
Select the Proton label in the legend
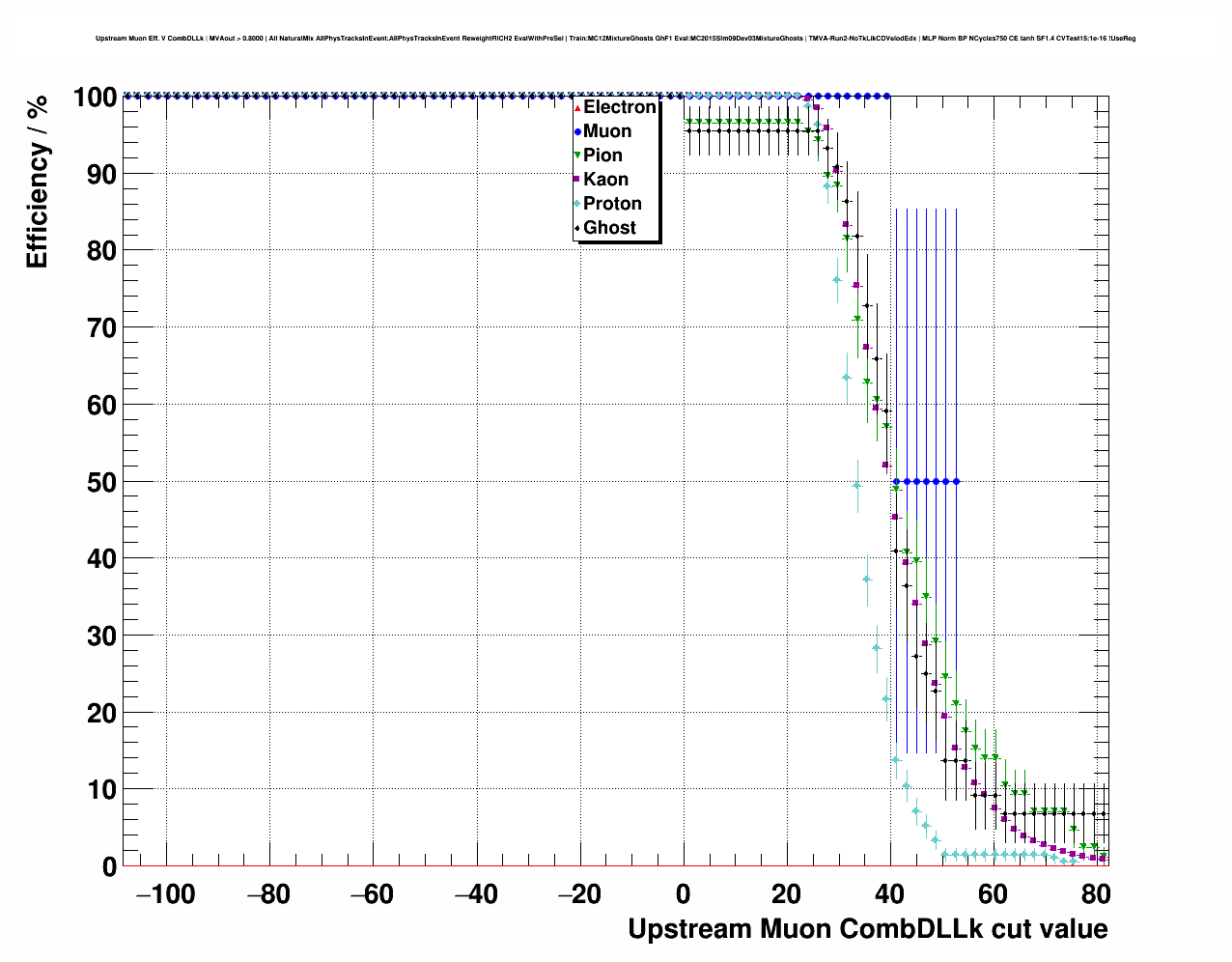(x=612, y=204)
